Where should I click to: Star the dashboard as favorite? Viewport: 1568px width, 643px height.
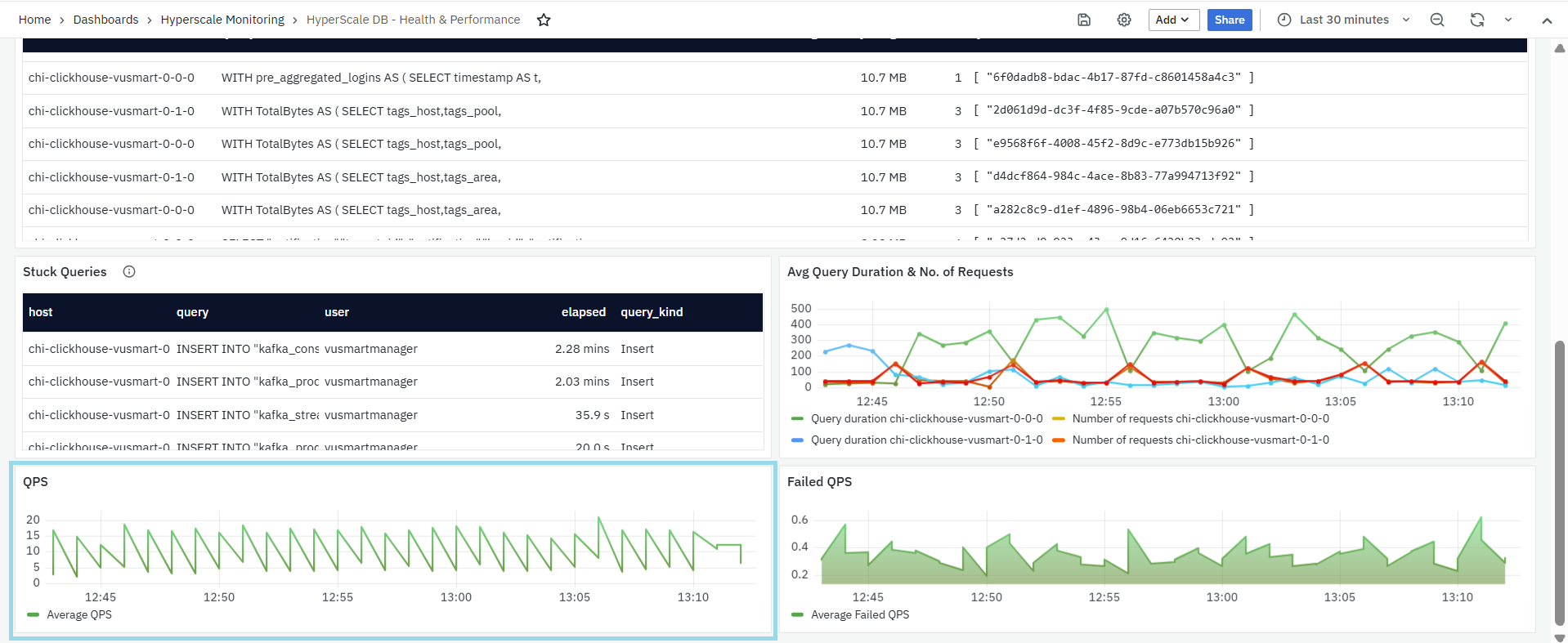click(544, 20)
